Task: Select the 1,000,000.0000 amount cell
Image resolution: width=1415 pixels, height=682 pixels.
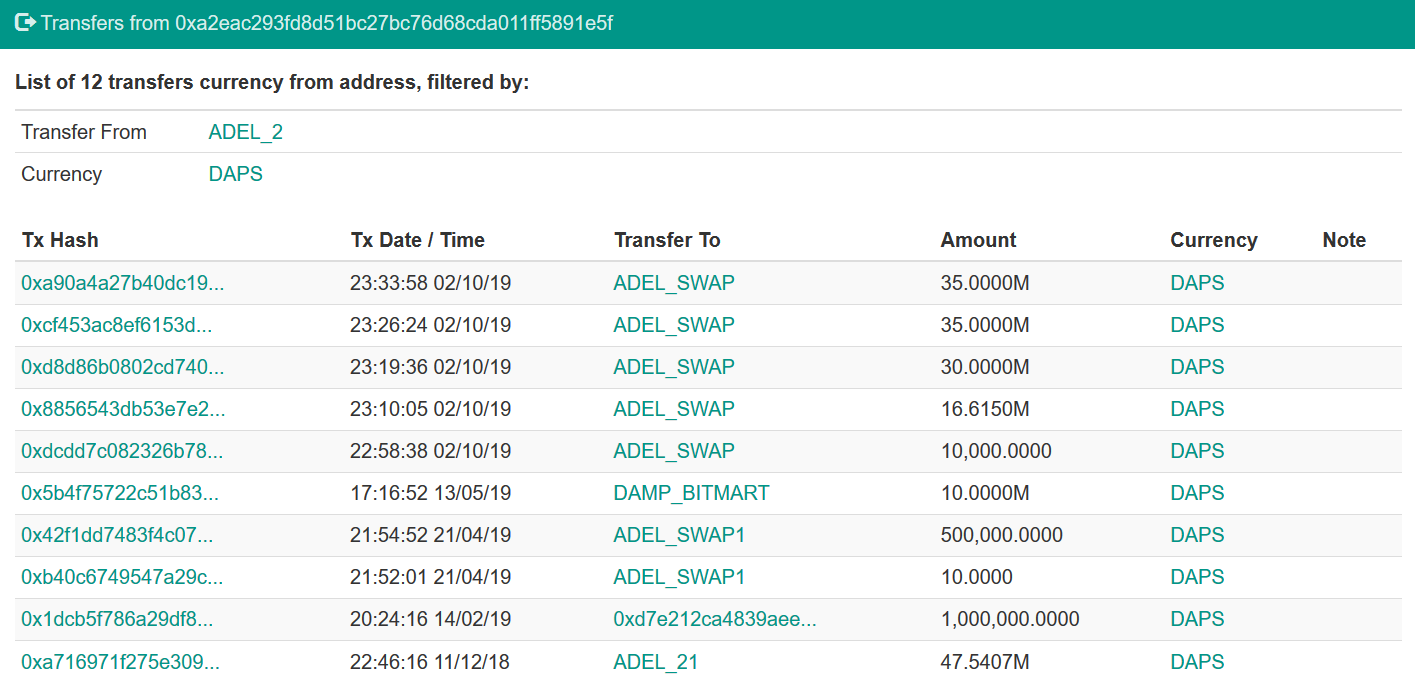Action: (1010, 619)
